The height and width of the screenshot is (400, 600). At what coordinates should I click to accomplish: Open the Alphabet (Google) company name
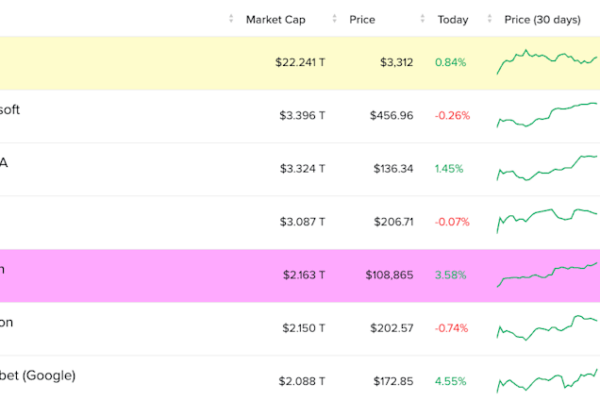(x=38, y=376)
